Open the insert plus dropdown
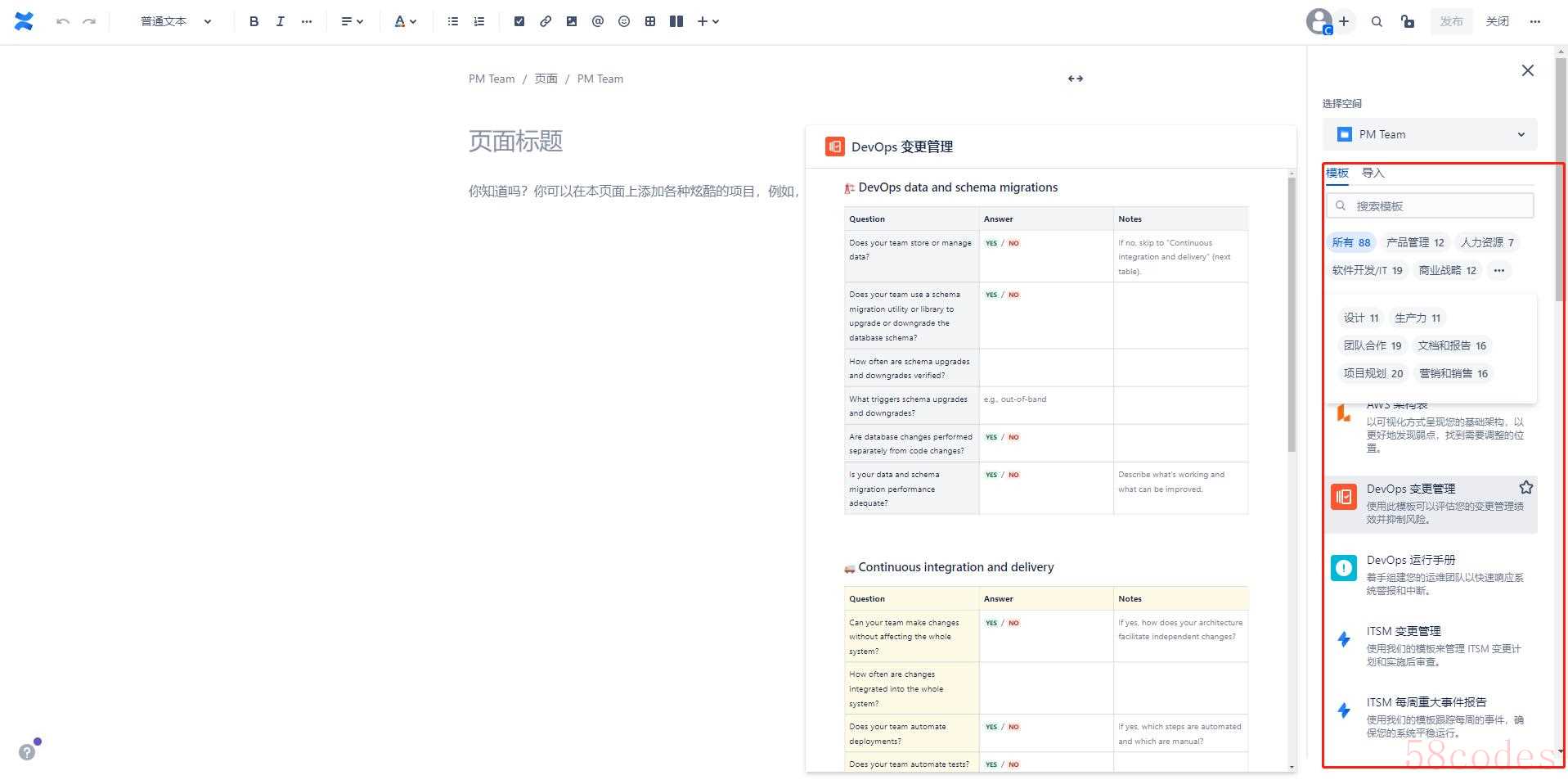The image size is (1568, 780). (x=708, y=21)
